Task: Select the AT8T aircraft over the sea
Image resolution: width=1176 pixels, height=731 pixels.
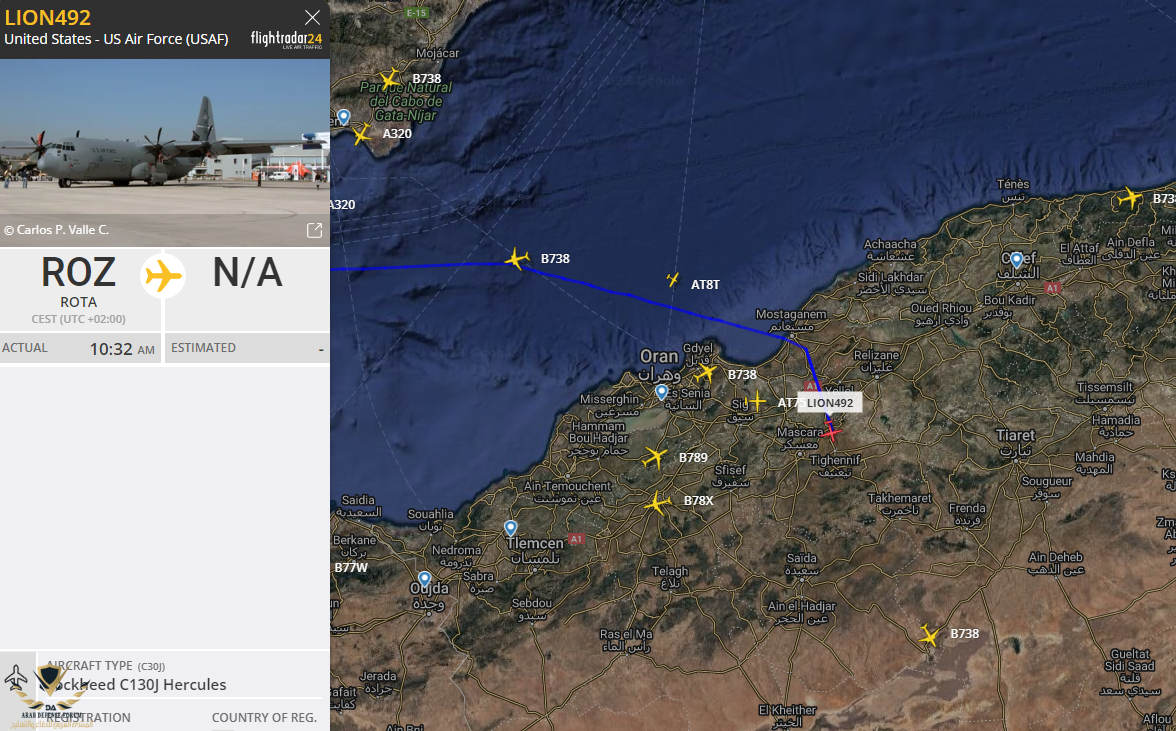Action: pos(673,280)
